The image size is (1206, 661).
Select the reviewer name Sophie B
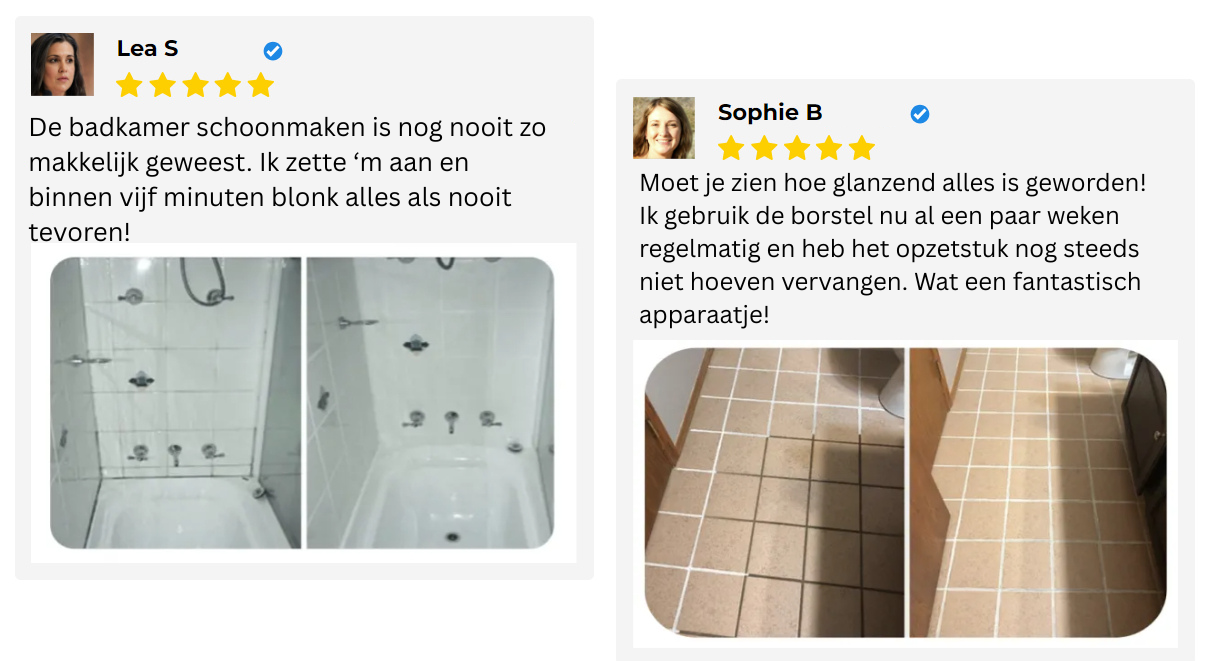pyautogui.click(x=770, y=112)
